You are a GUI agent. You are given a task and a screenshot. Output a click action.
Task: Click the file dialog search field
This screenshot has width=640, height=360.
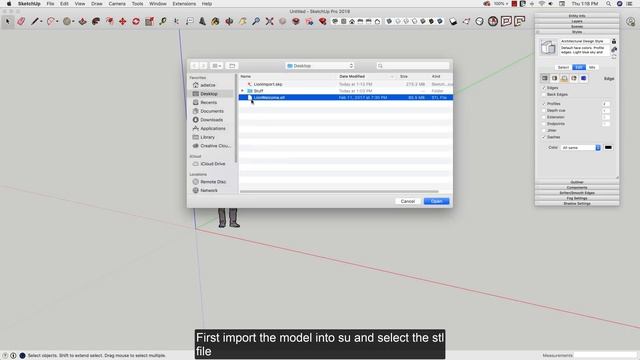[x=412, y=66]
